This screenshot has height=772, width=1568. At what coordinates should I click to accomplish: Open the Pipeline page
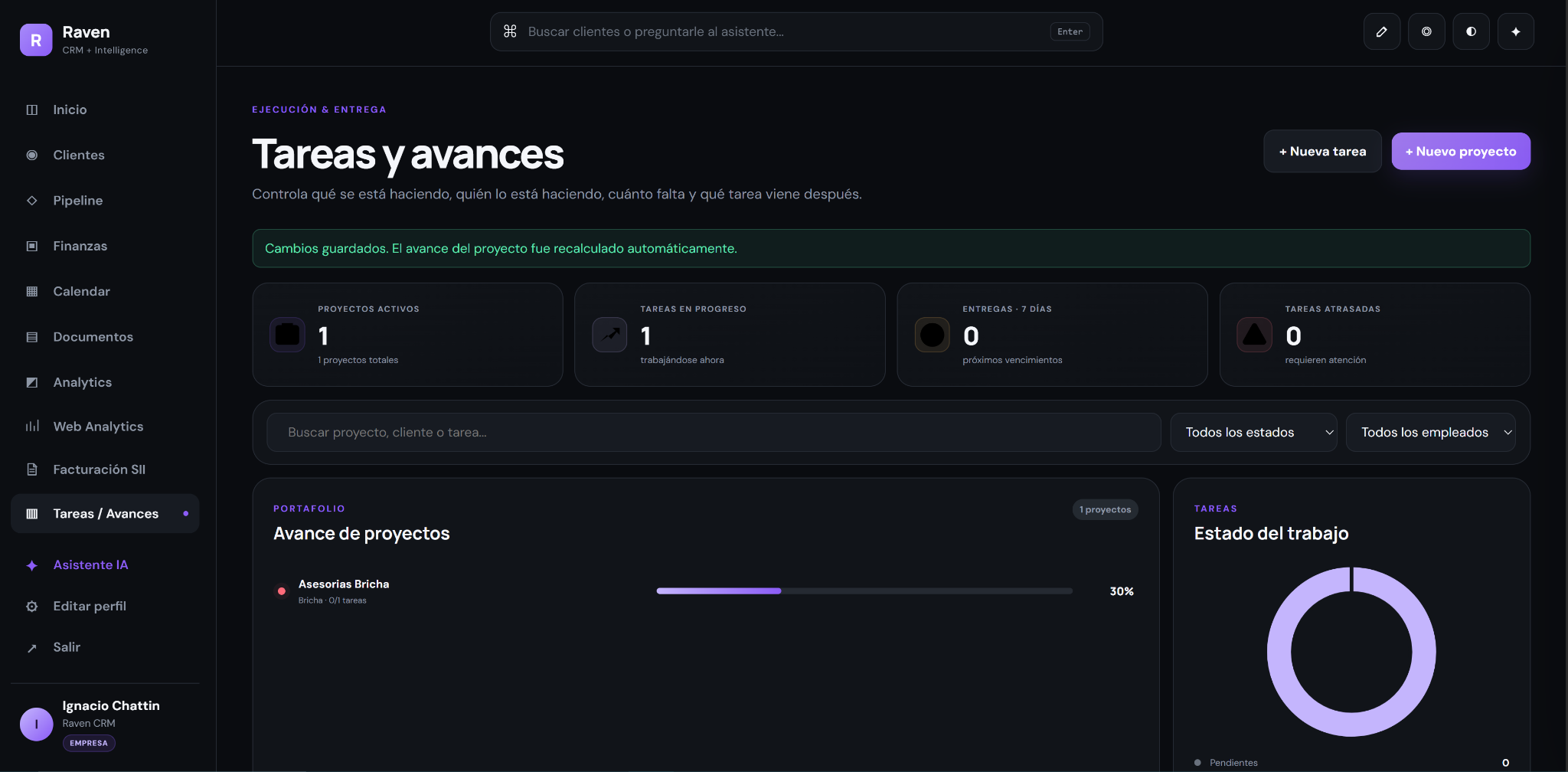pos(105,201)
